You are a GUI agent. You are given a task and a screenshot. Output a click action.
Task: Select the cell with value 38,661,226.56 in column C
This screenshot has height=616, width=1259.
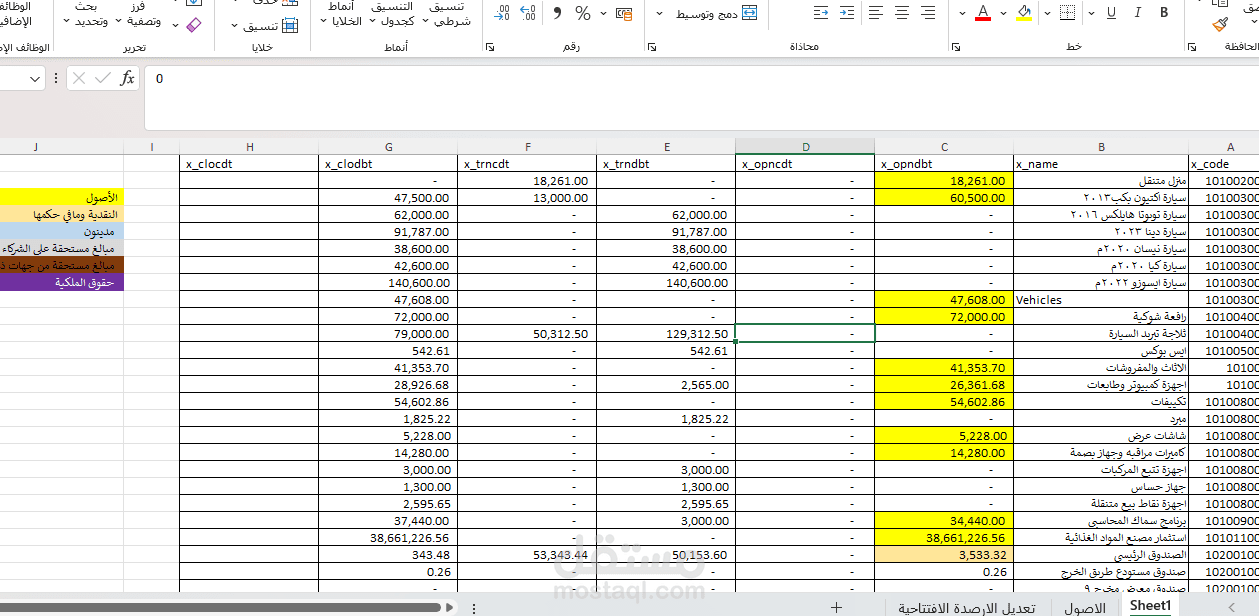coord(945,537)
